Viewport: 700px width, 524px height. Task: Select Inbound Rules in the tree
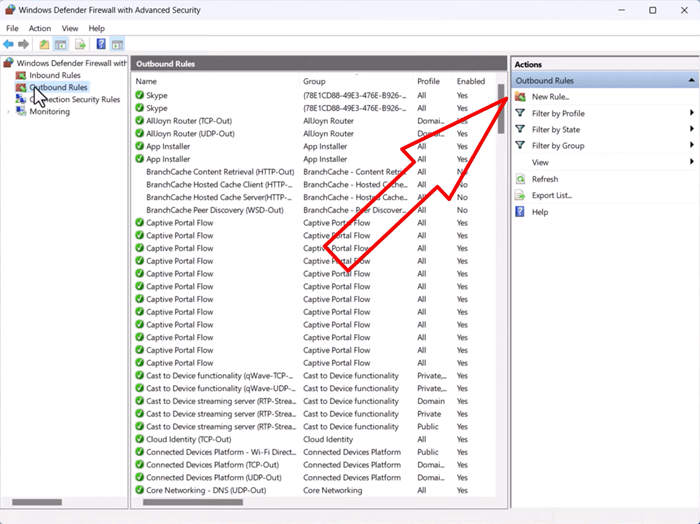(x=55, y=75)
